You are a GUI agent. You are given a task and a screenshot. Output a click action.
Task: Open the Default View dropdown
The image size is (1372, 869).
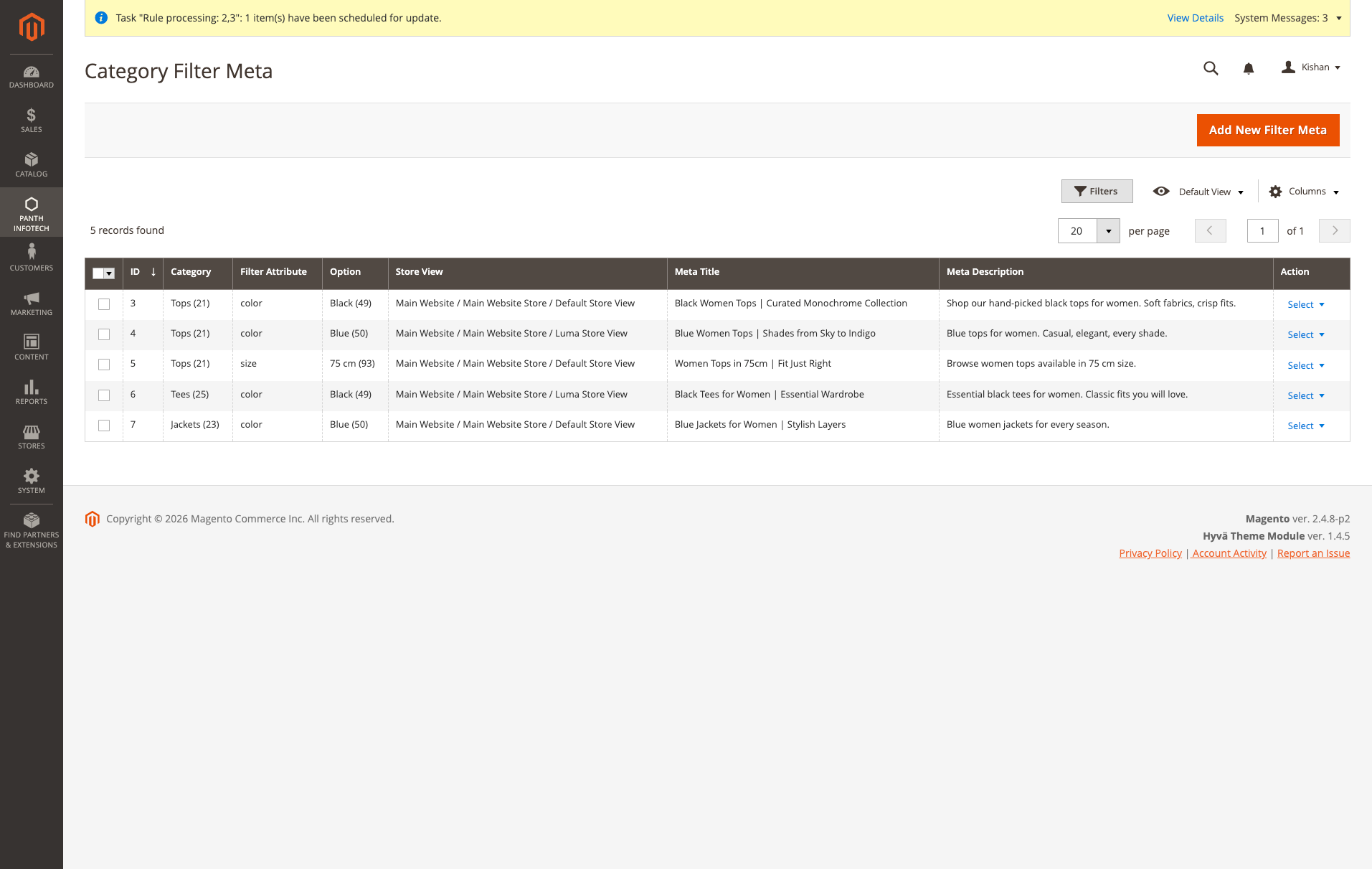click(x=1205, y=192)
